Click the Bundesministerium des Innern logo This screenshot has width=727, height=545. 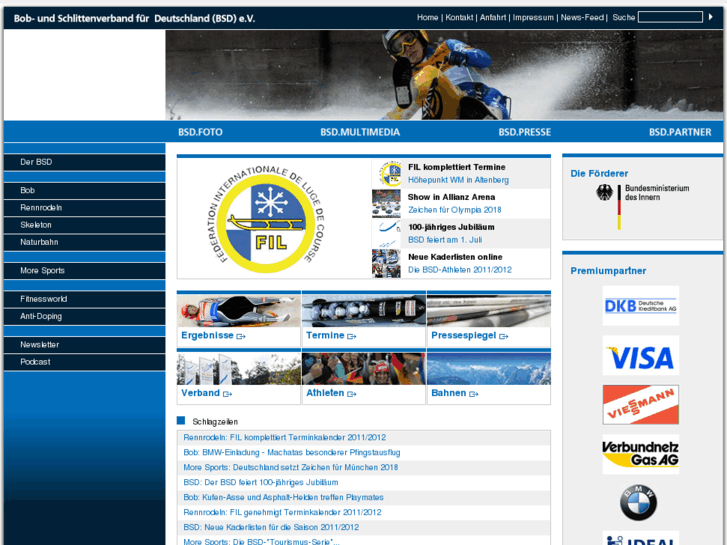(x=643, y=206)
